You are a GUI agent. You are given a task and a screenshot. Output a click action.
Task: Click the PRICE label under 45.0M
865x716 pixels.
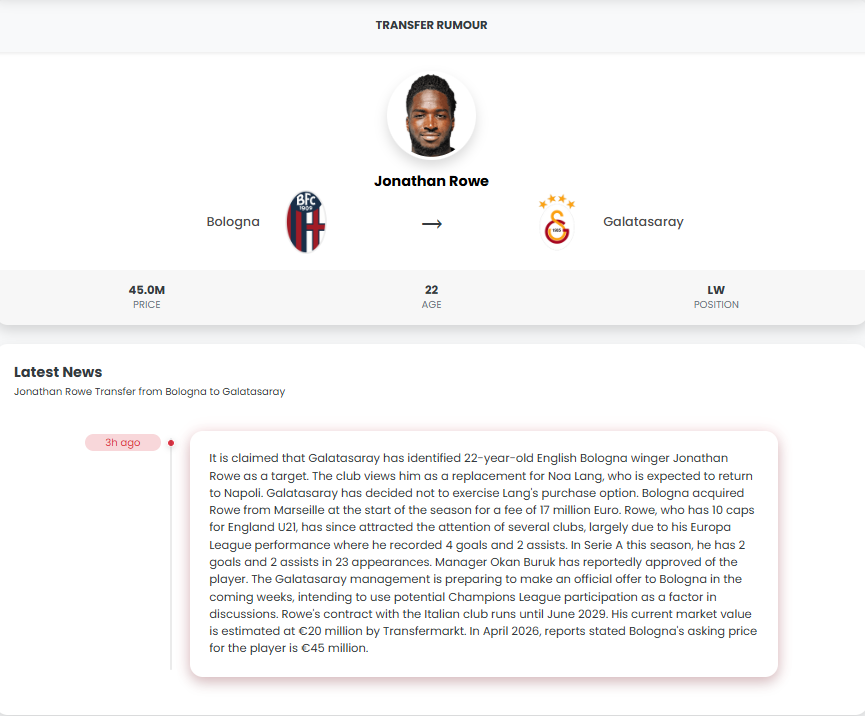pos(147,305)
